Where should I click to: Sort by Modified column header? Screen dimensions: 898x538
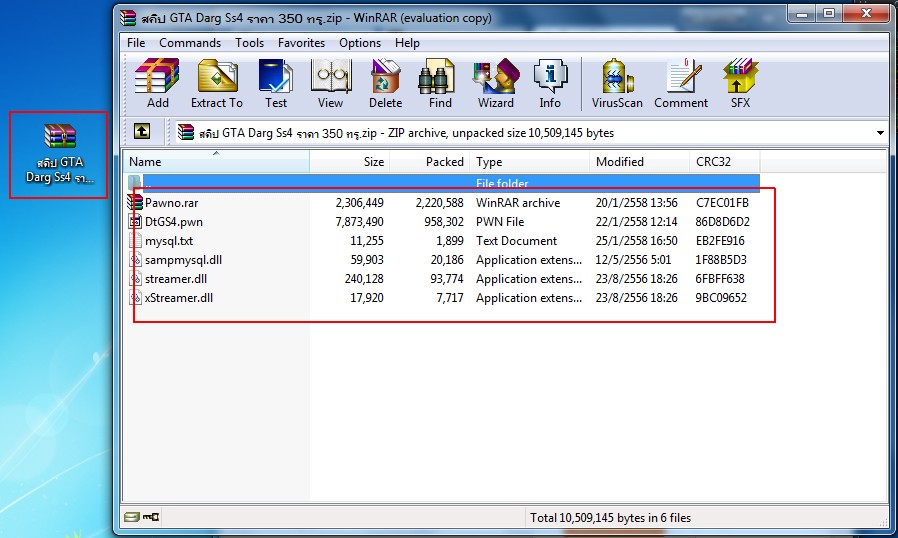pyautogui.click(x=639, y=162)
